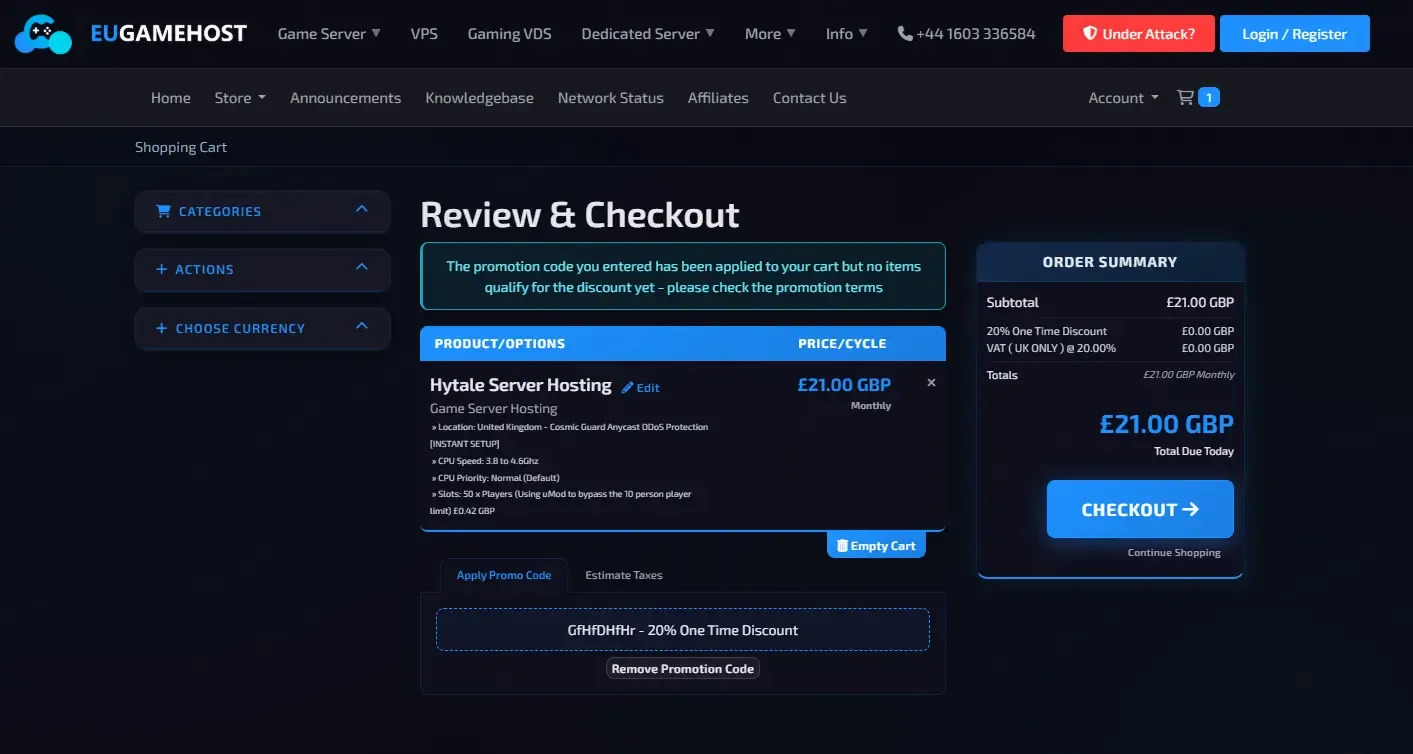Image resolution: width=1413 pixels, height=754 pixels.
Task: Click the £21.00 GBP Total Due Today amount
Action: [1167, 424]
